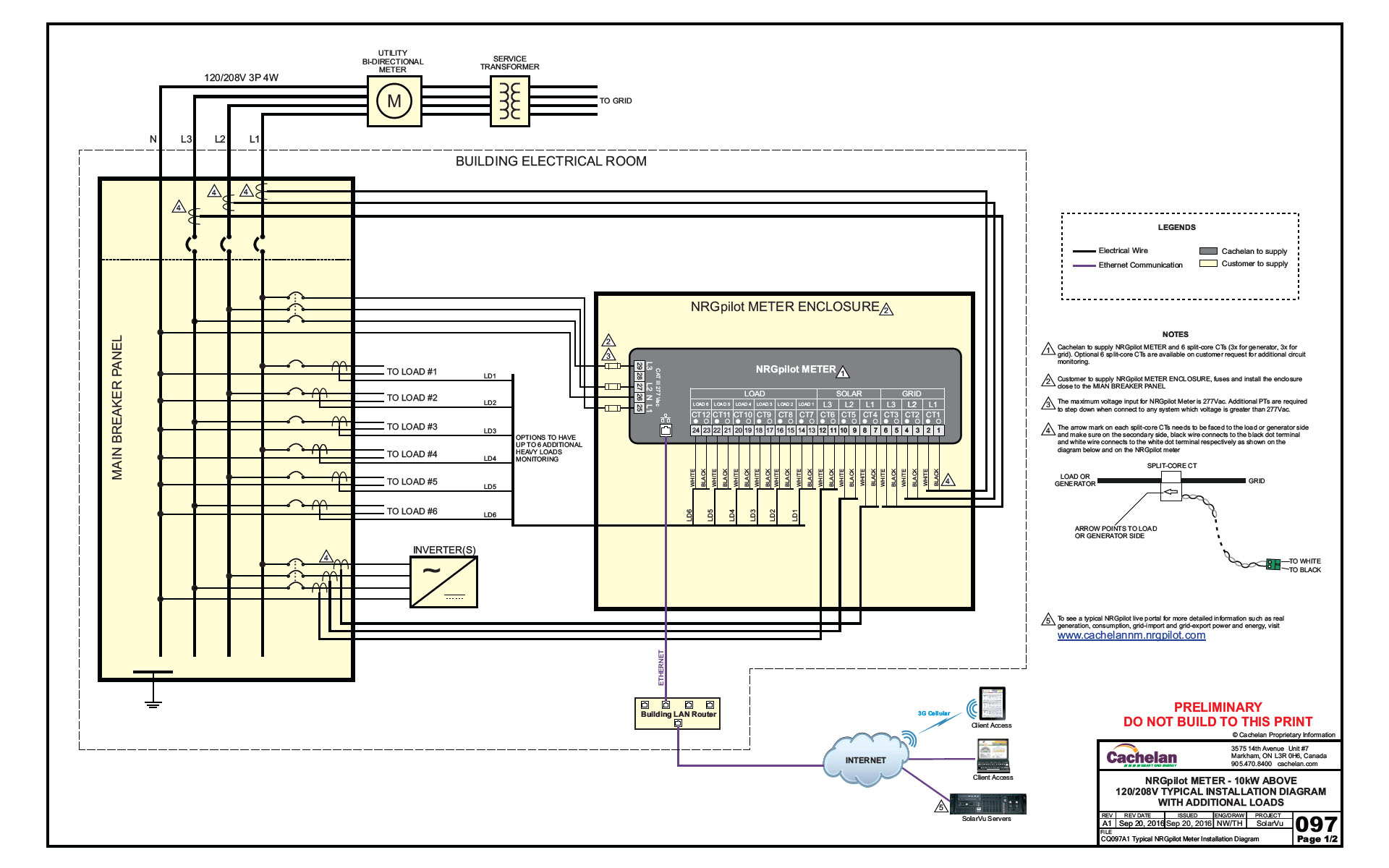Click the SPLIT-CORE CT diagram label
This screenshot has height=868, width=1389.
click(x=1172, y=466)
